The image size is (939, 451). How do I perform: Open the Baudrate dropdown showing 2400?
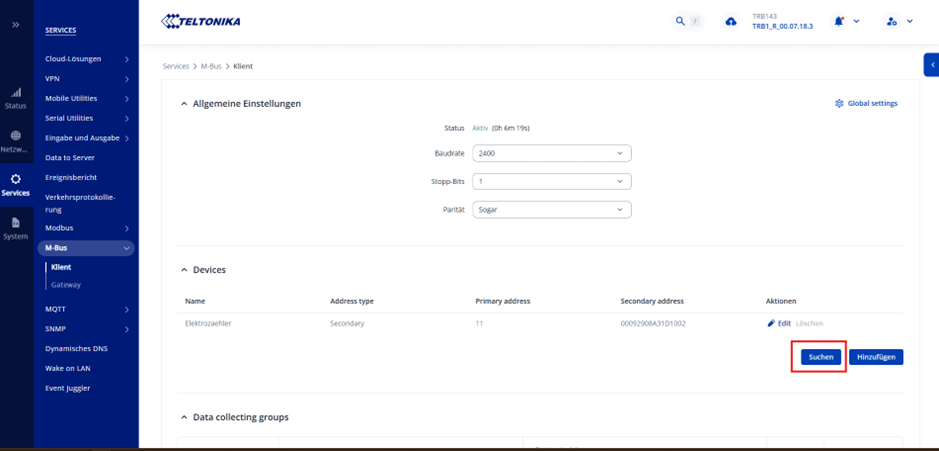click(x=552, y=153)
